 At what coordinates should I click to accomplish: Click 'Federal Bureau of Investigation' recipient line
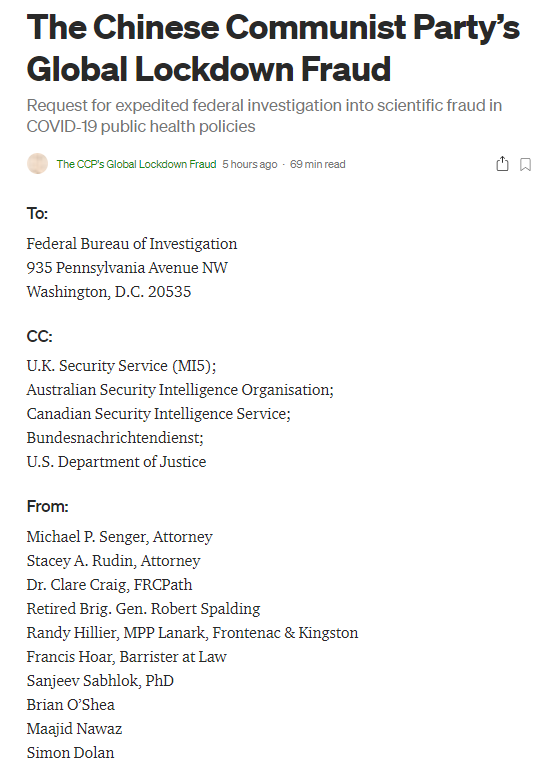coord(132,244)
